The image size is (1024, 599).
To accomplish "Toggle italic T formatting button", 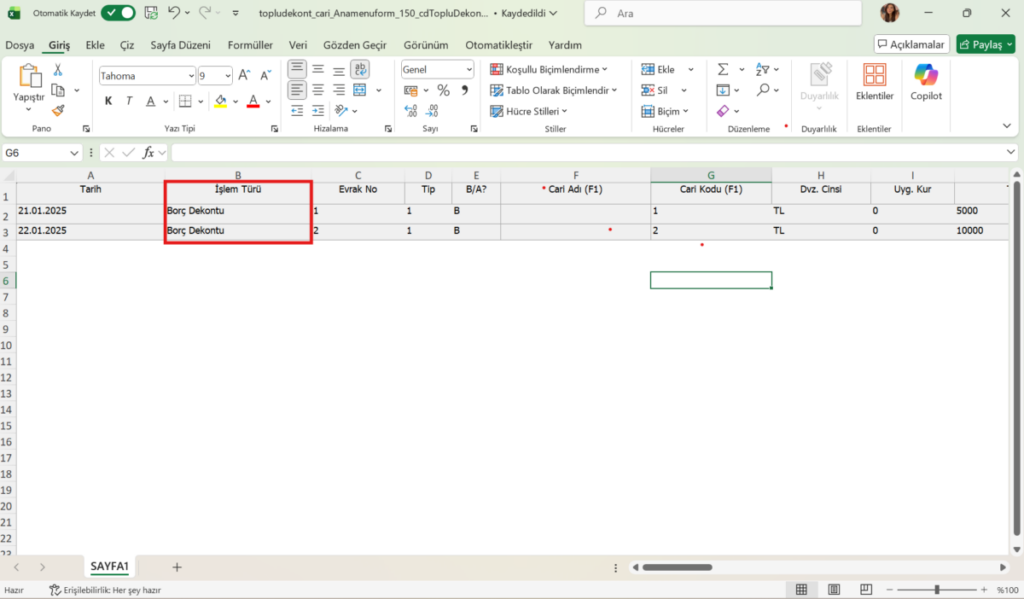I will 129,101.
